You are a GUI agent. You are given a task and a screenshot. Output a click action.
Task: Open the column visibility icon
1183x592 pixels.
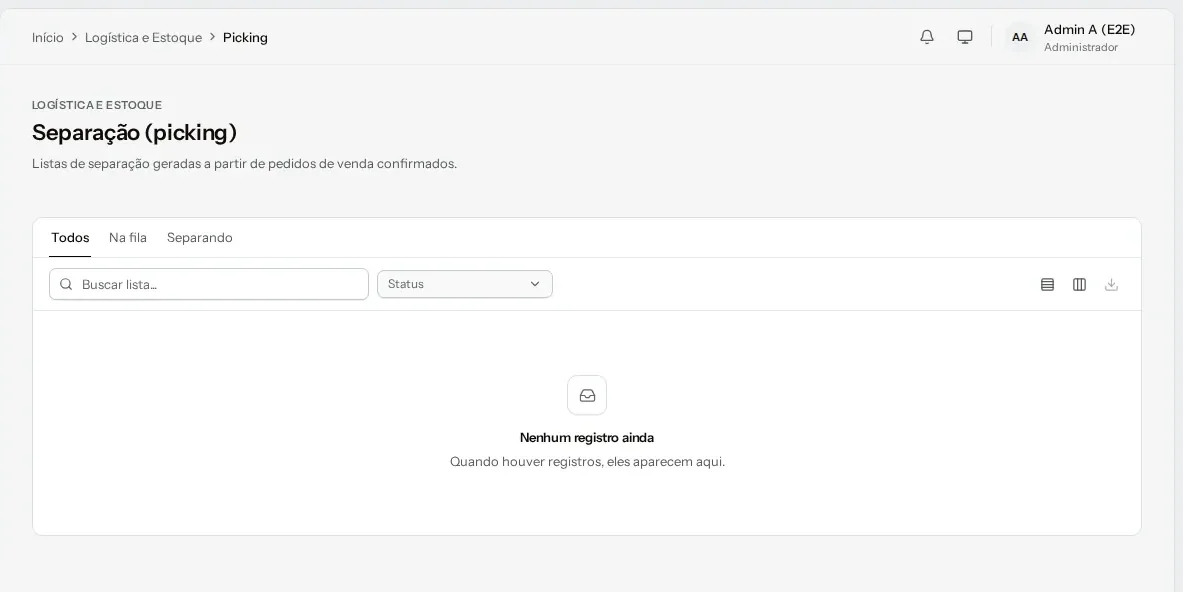[1079, 284]
